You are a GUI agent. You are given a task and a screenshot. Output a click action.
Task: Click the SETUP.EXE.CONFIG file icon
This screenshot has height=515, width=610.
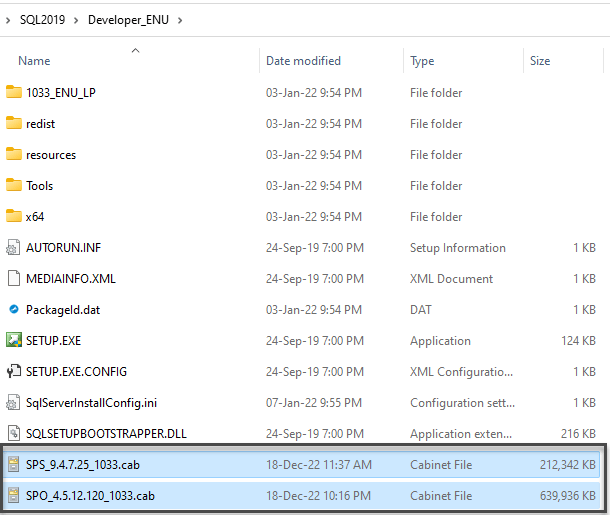coord(14,371)
